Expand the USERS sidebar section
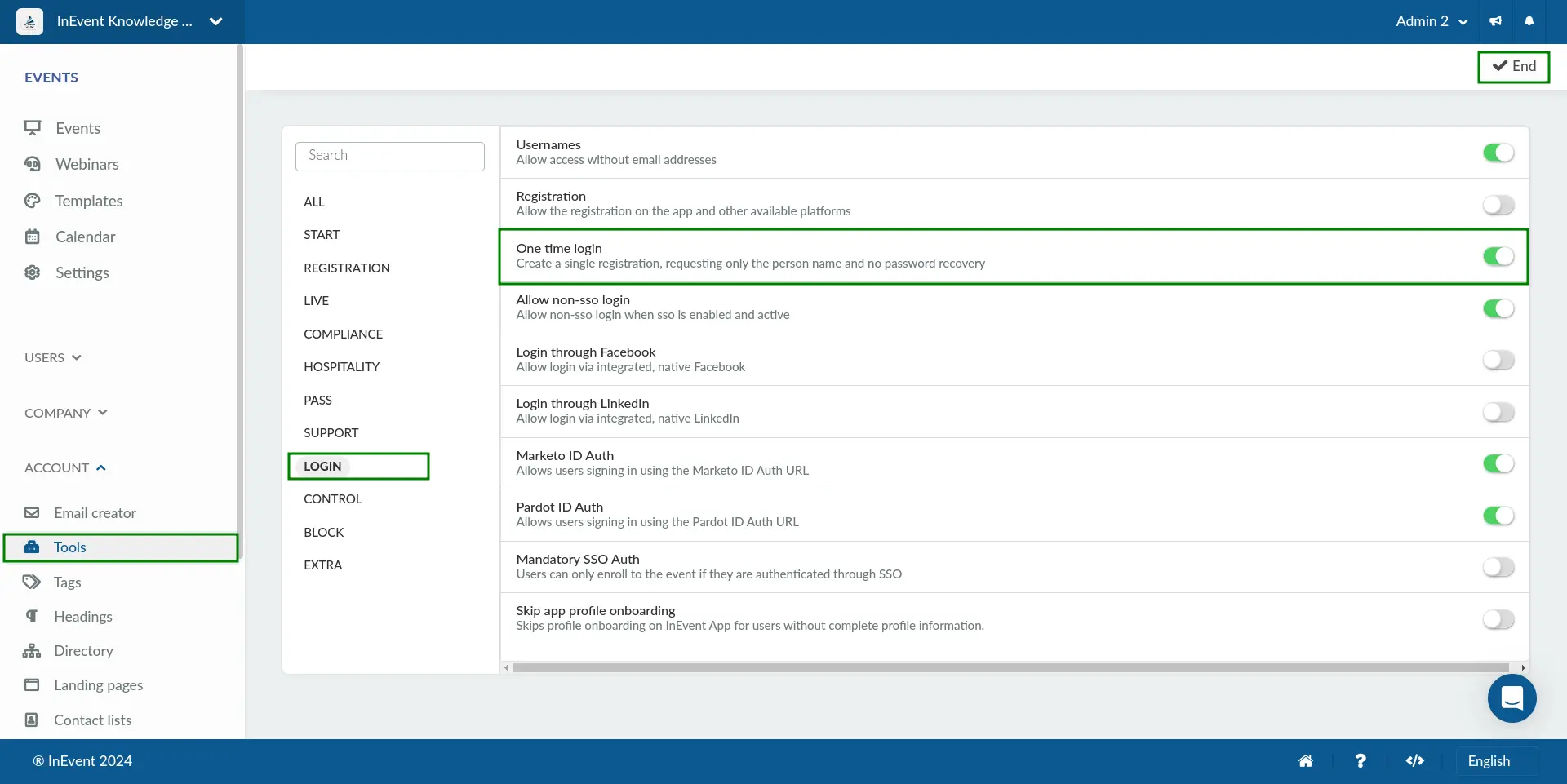1567x784 pixels. tap(53, 357)
